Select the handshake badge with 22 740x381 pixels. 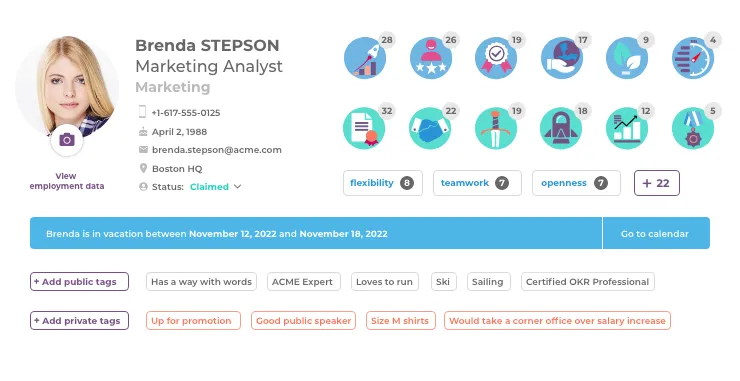click(430, 128)
